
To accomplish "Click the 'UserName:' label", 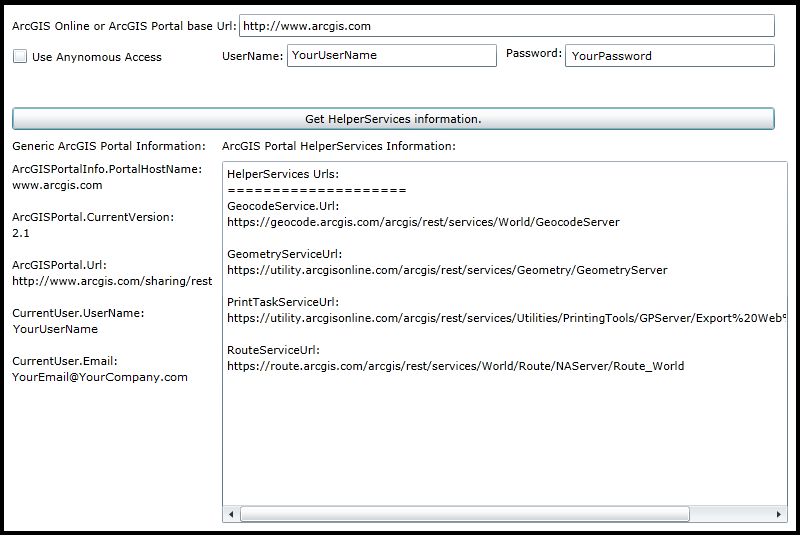I will point(253,56).
